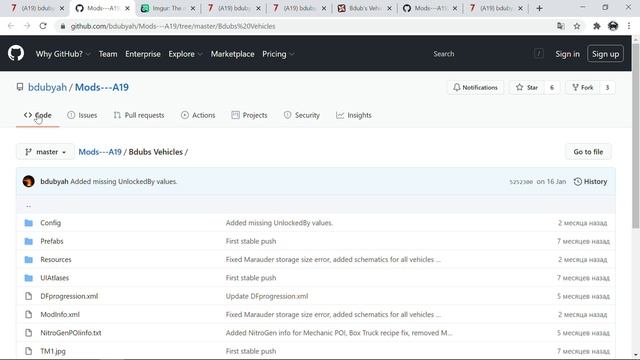Click the Go to file button
640x360 pixels.
coord(588,152)
